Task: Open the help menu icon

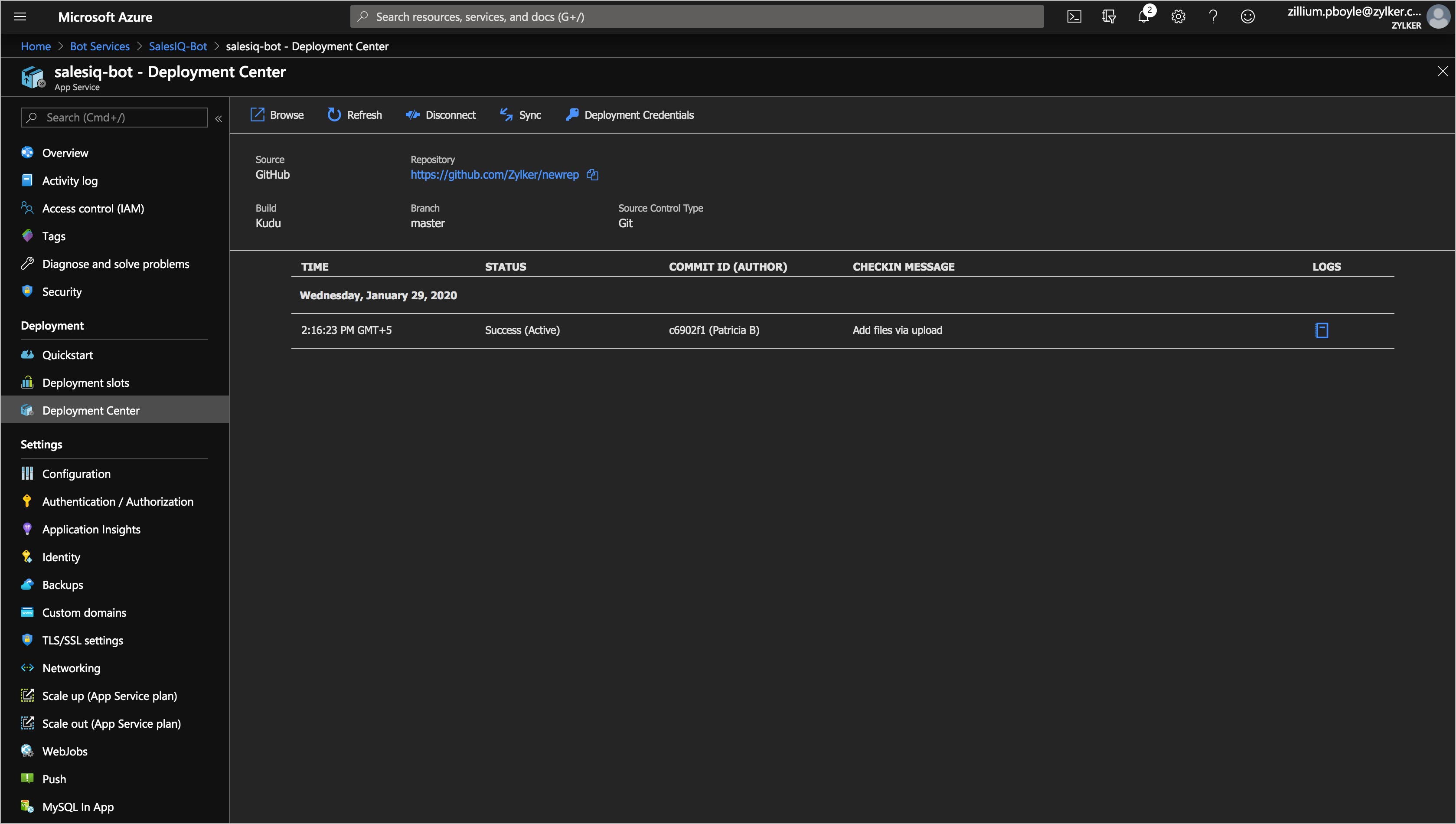Action: click(x=1213, y=16)
